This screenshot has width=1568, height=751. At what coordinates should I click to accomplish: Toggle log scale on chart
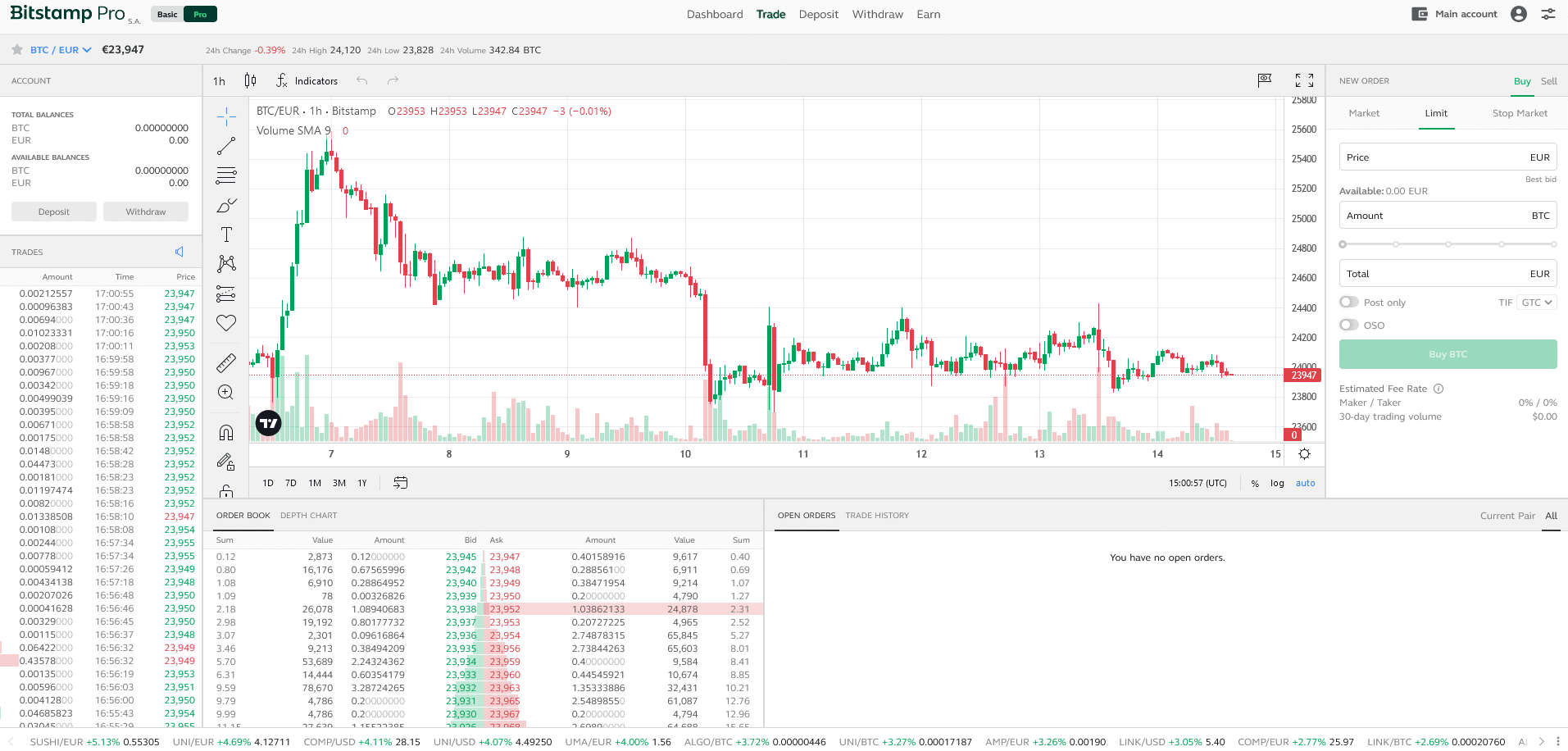point(1277,483)
